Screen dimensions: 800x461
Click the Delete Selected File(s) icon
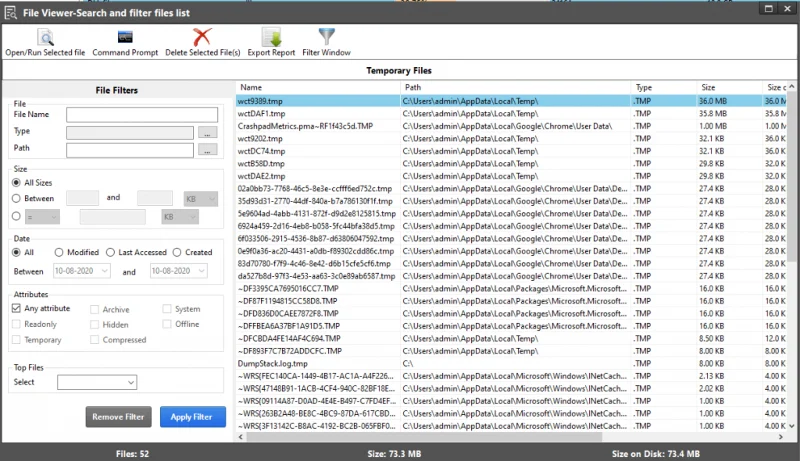[202, 37]
